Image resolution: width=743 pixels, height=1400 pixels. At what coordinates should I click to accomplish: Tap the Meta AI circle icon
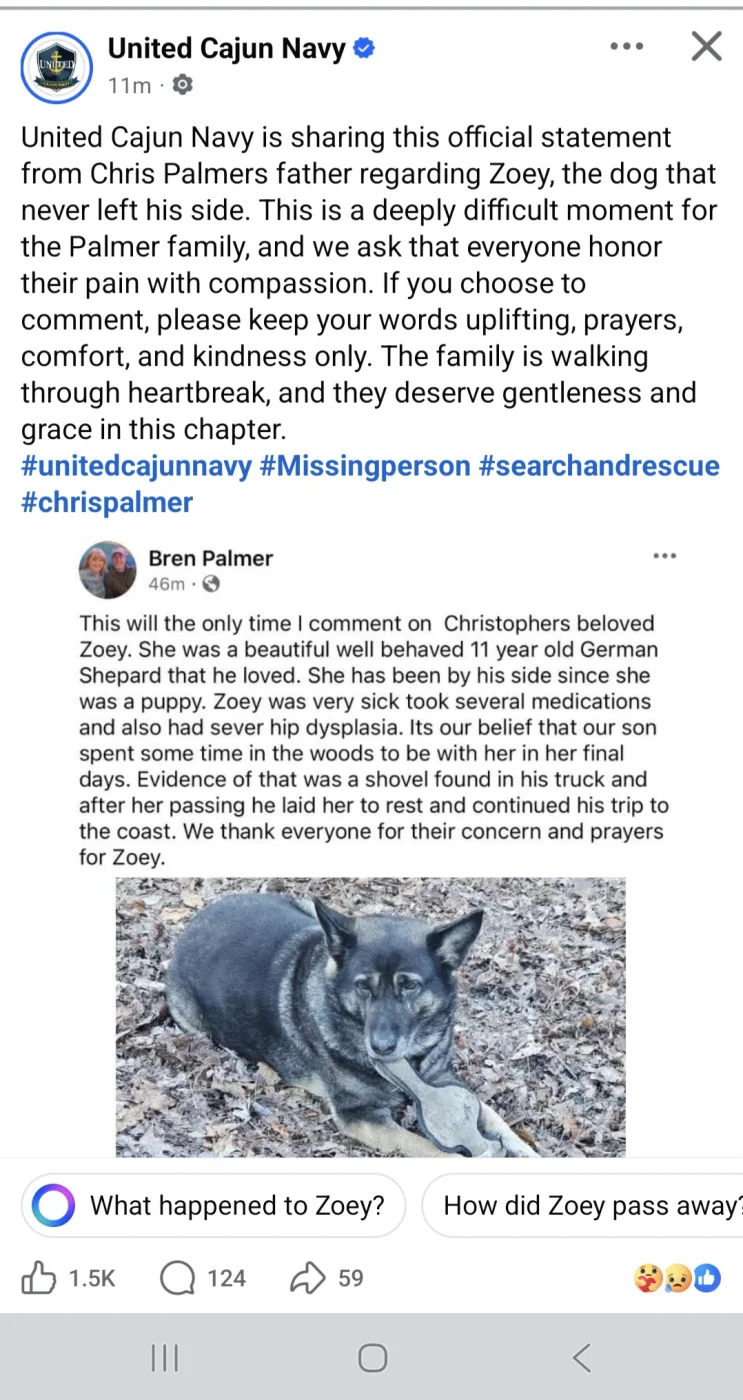click(x=53, y=1205)
